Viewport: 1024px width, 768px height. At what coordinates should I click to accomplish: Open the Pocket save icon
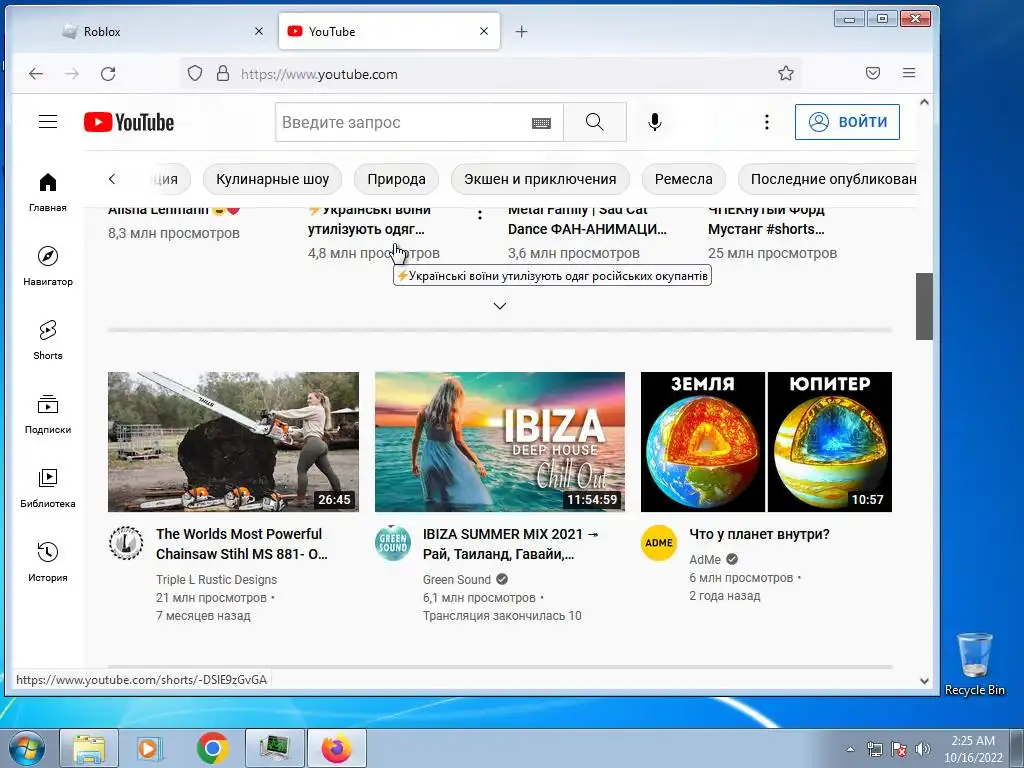(x=872, y=73)
